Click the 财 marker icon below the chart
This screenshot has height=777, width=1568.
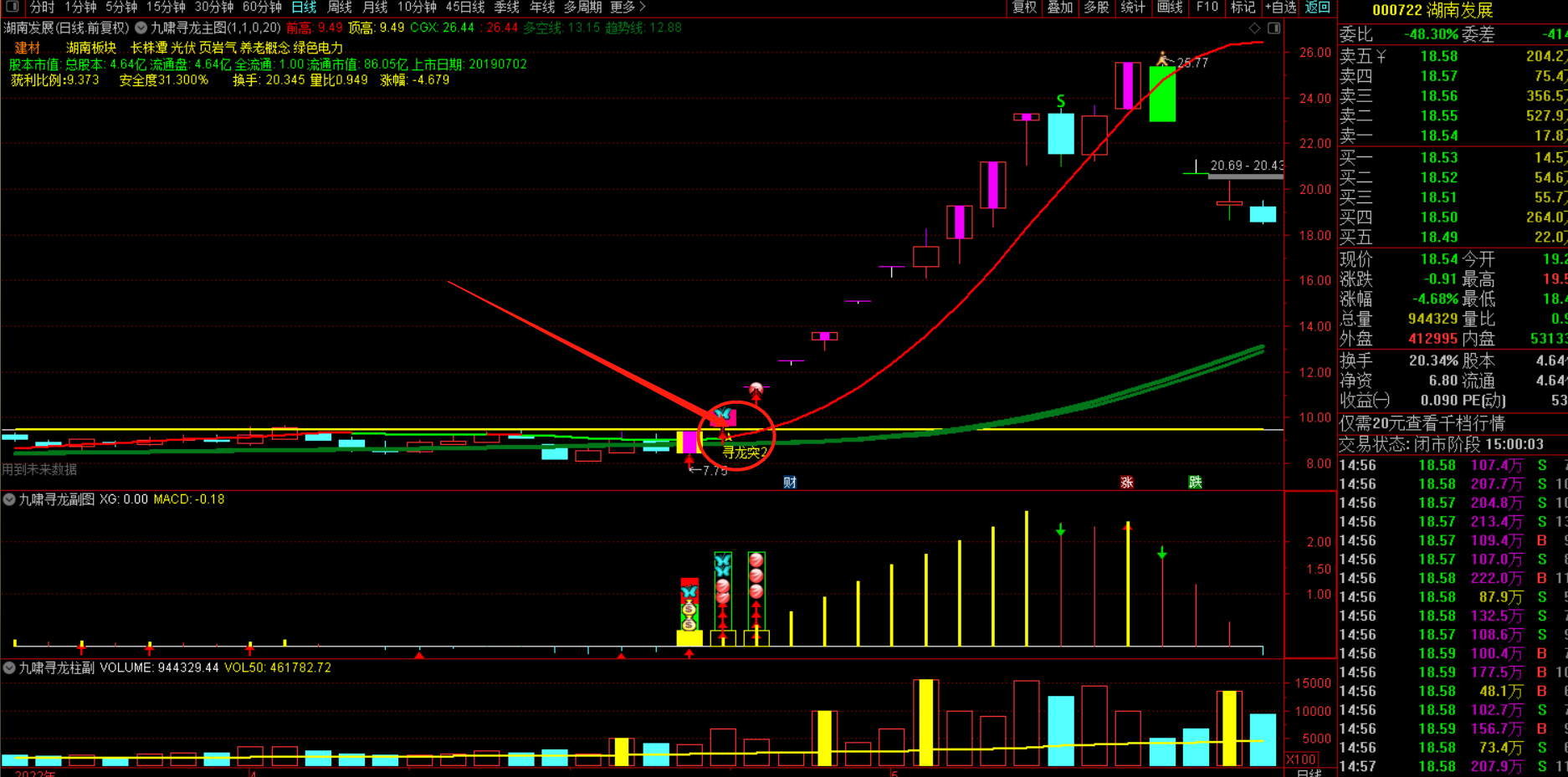789,483
